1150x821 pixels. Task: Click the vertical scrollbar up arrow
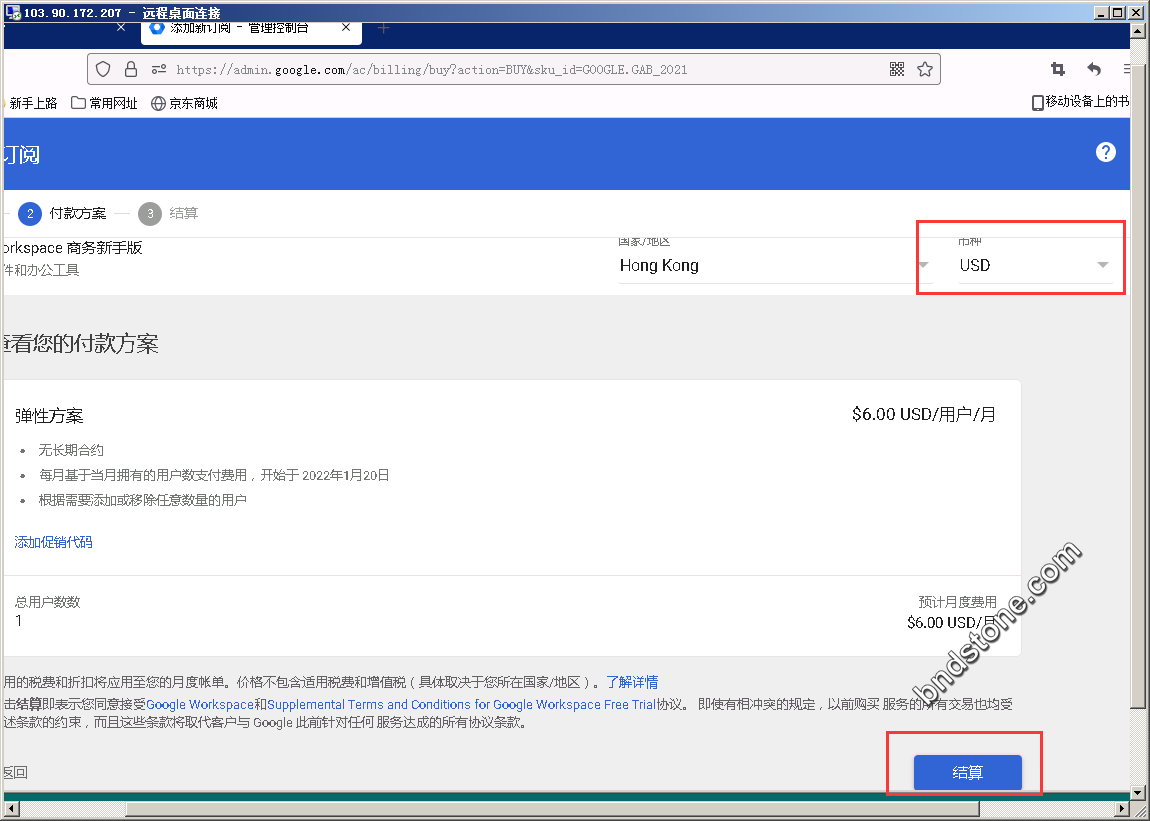[1138, 29]
